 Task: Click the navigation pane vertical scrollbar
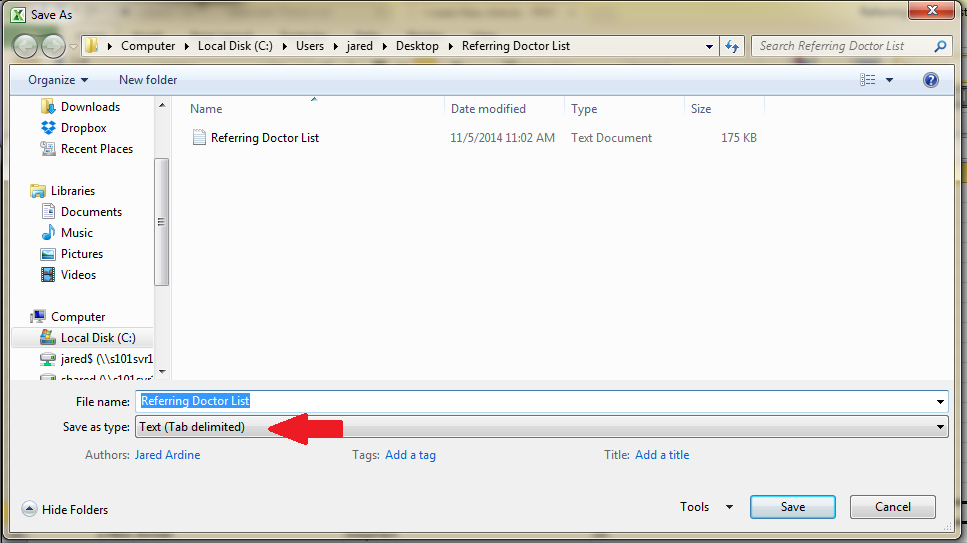coord(161,222)
